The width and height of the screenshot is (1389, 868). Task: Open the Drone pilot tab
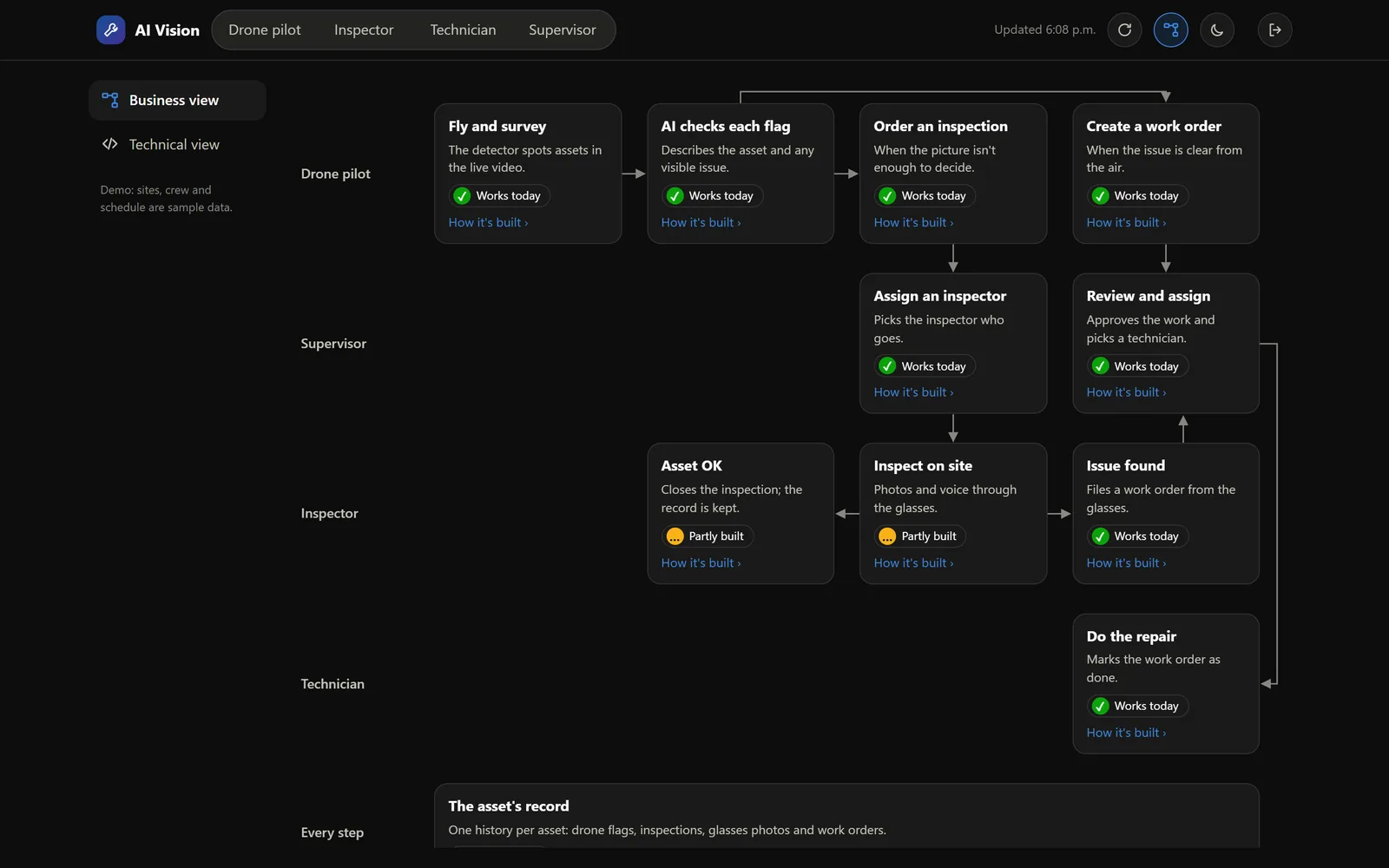tap(265, 30)
